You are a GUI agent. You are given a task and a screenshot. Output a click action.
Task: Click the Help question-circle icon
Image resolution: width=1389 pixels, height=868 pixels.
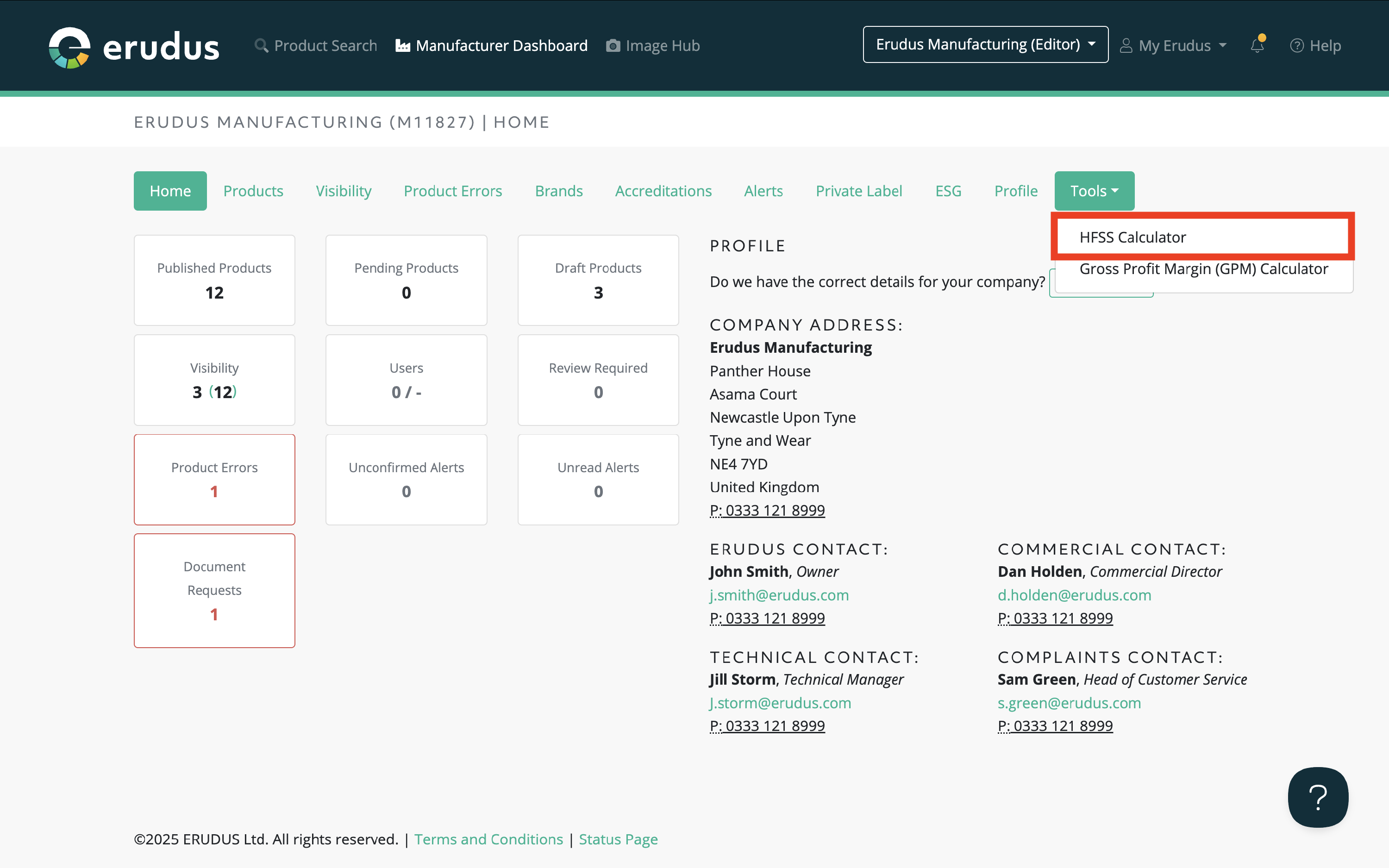point(1296,46)
